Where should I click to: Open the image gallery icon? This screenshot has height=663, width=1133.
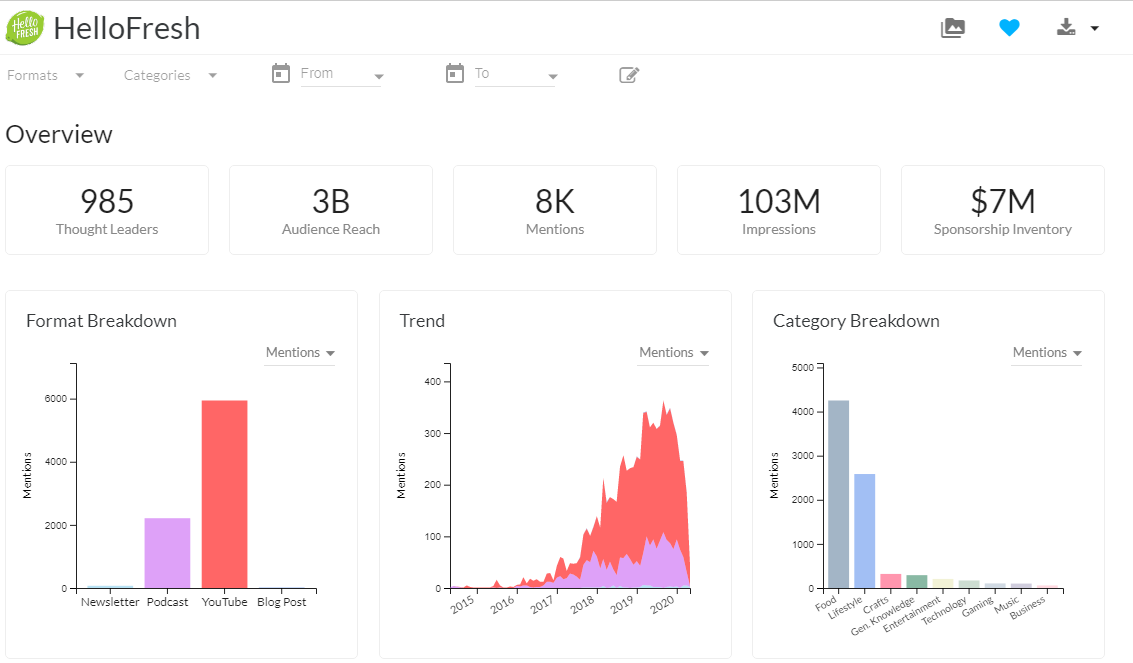pos(952,28)
